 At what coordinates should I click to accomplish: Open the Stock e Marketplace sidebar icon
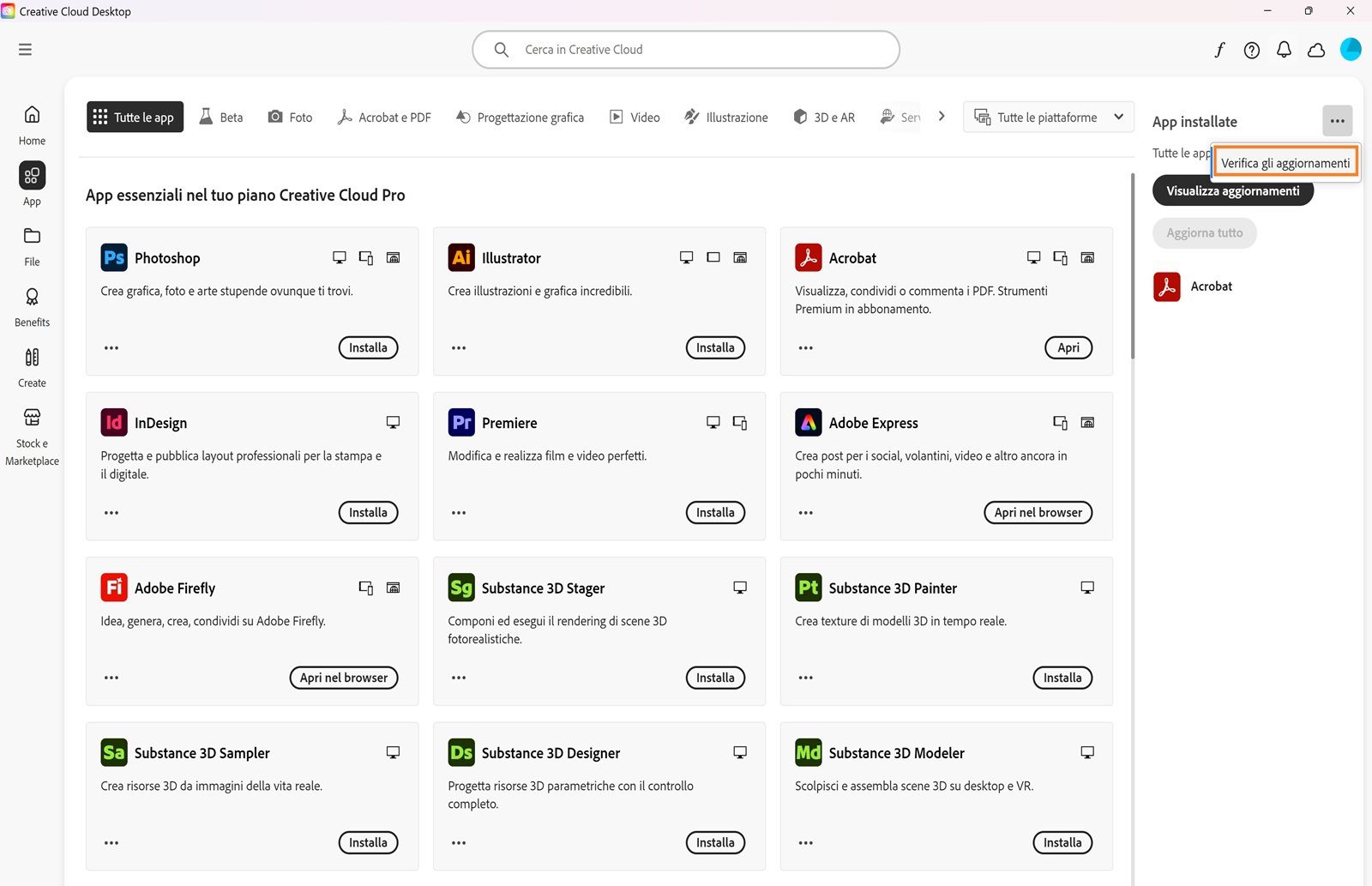click(32, 418)
